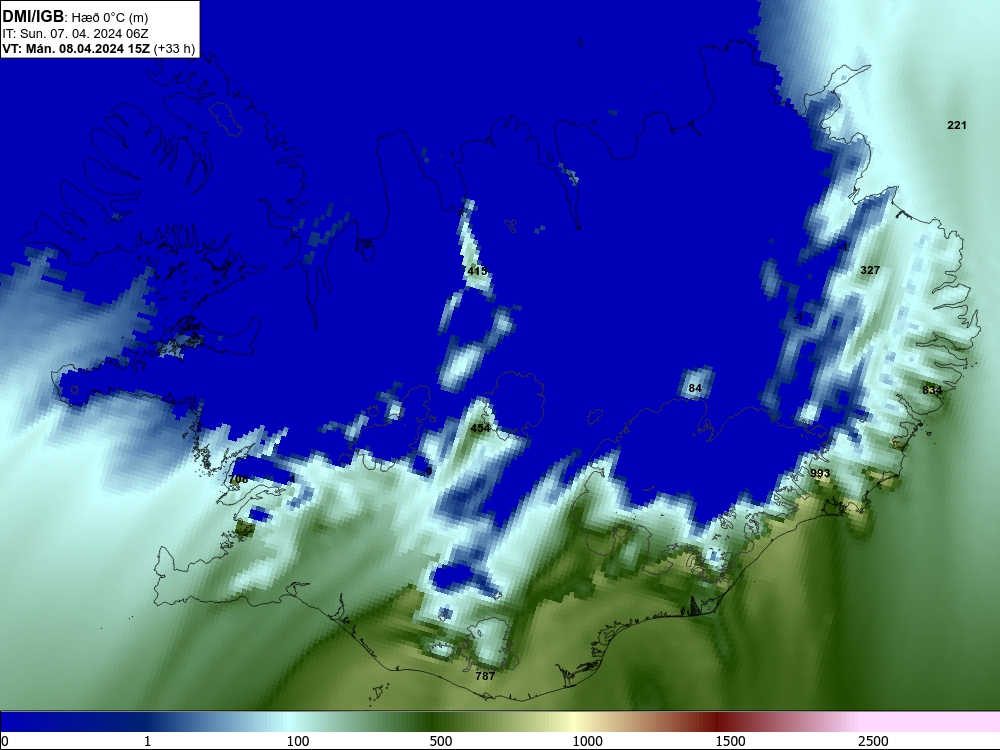
Task: Click the pale yellow 1000 m color on the scale
Action: point(574,722)
